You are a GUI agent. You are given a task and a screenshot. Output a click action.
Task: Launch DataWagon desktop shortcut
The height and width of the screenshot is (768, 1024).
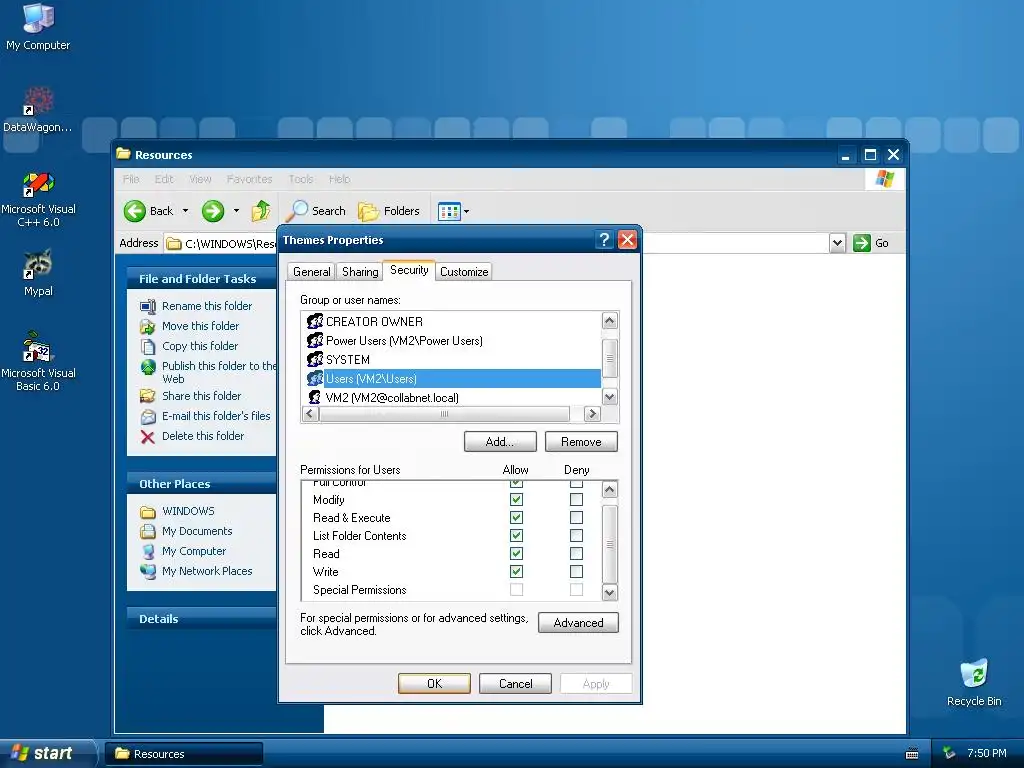tap(38, 110)
